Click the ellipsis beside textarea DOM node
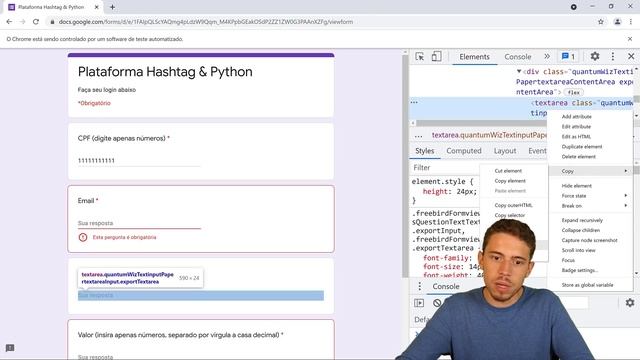Viewport: 640px width, 360px height. 414,102
